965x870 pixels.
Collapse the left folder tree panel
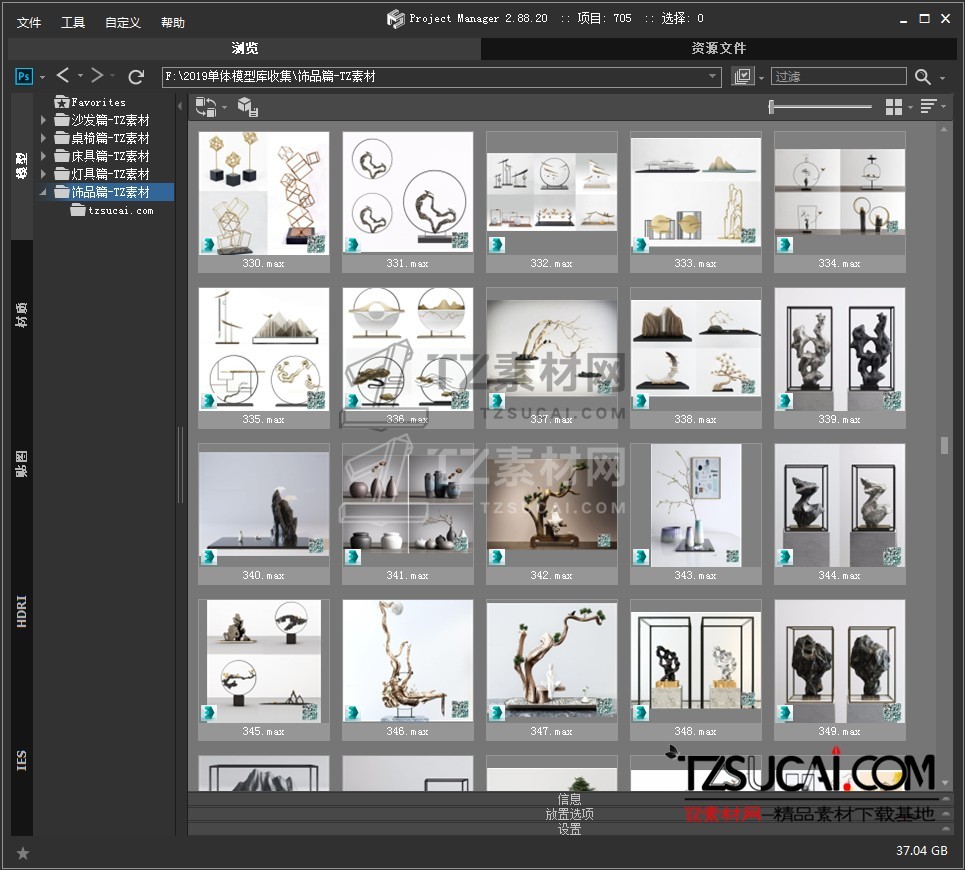(x=180, y=106)
